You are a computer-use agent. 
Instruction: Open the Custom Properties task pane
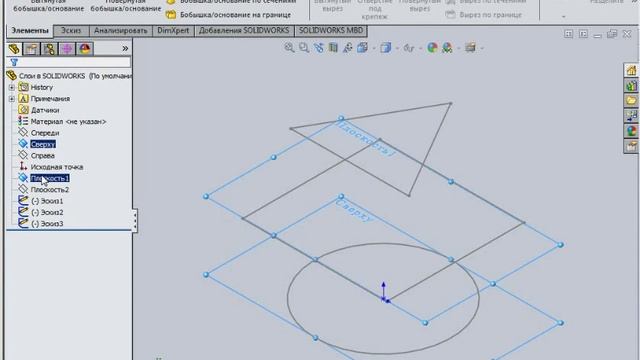point(631,146)
